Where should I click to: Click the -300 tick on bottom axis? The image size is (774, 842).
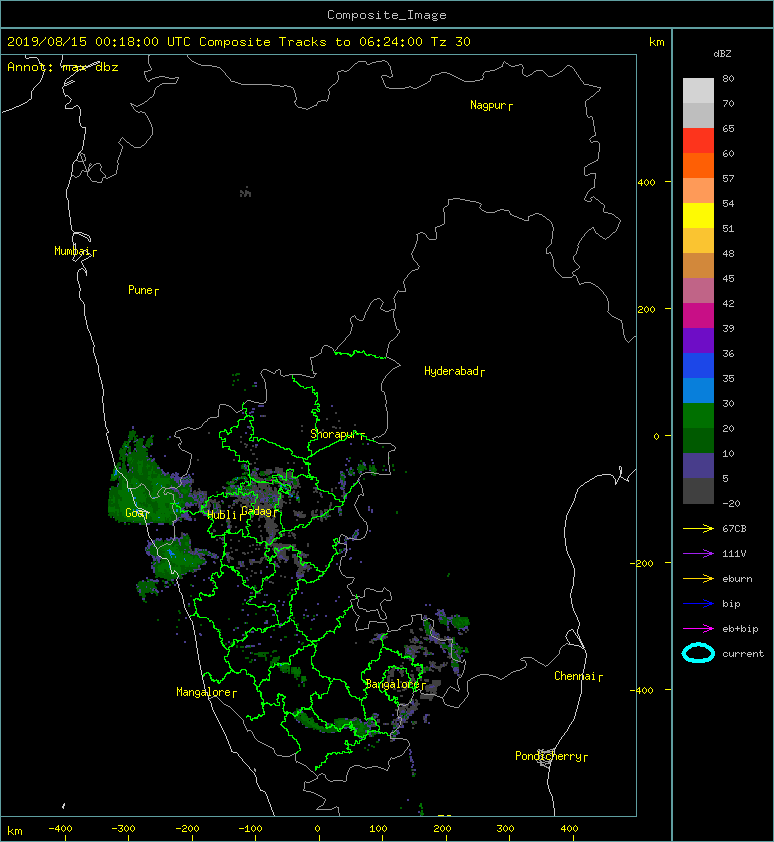pos(124,829)
